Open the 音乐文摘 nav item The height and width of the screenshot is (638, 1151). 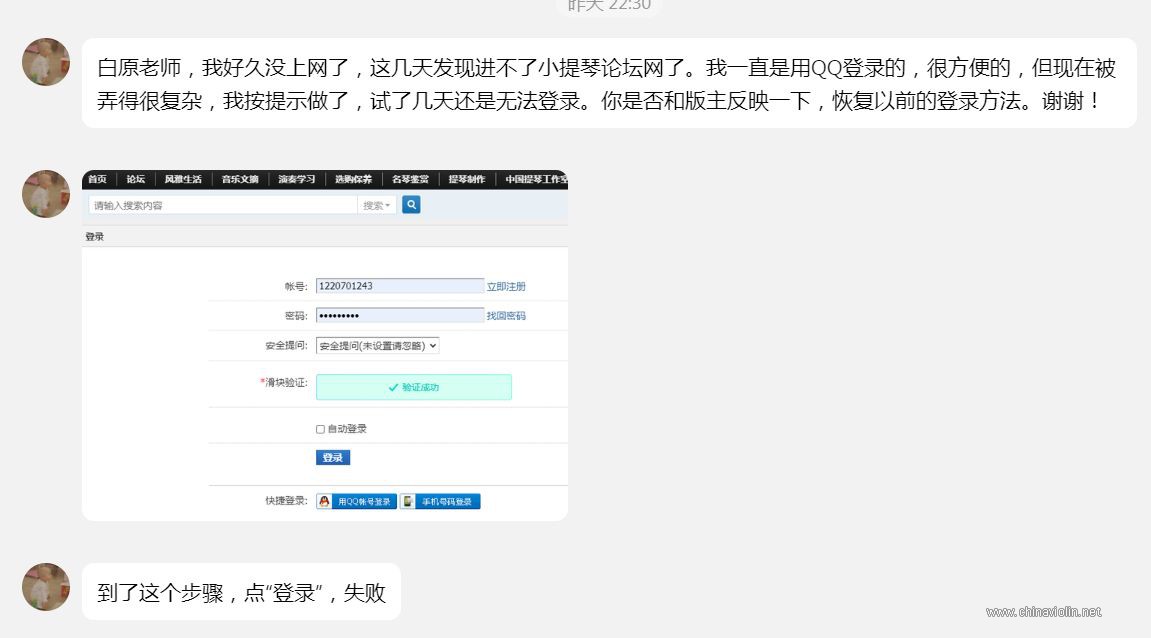[x=240, y=179]
